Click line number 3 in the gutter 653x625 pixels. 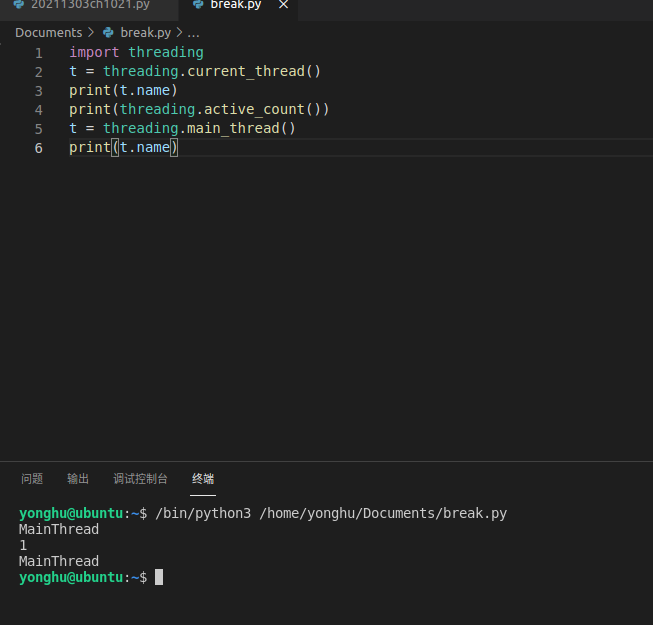point(39,91)
